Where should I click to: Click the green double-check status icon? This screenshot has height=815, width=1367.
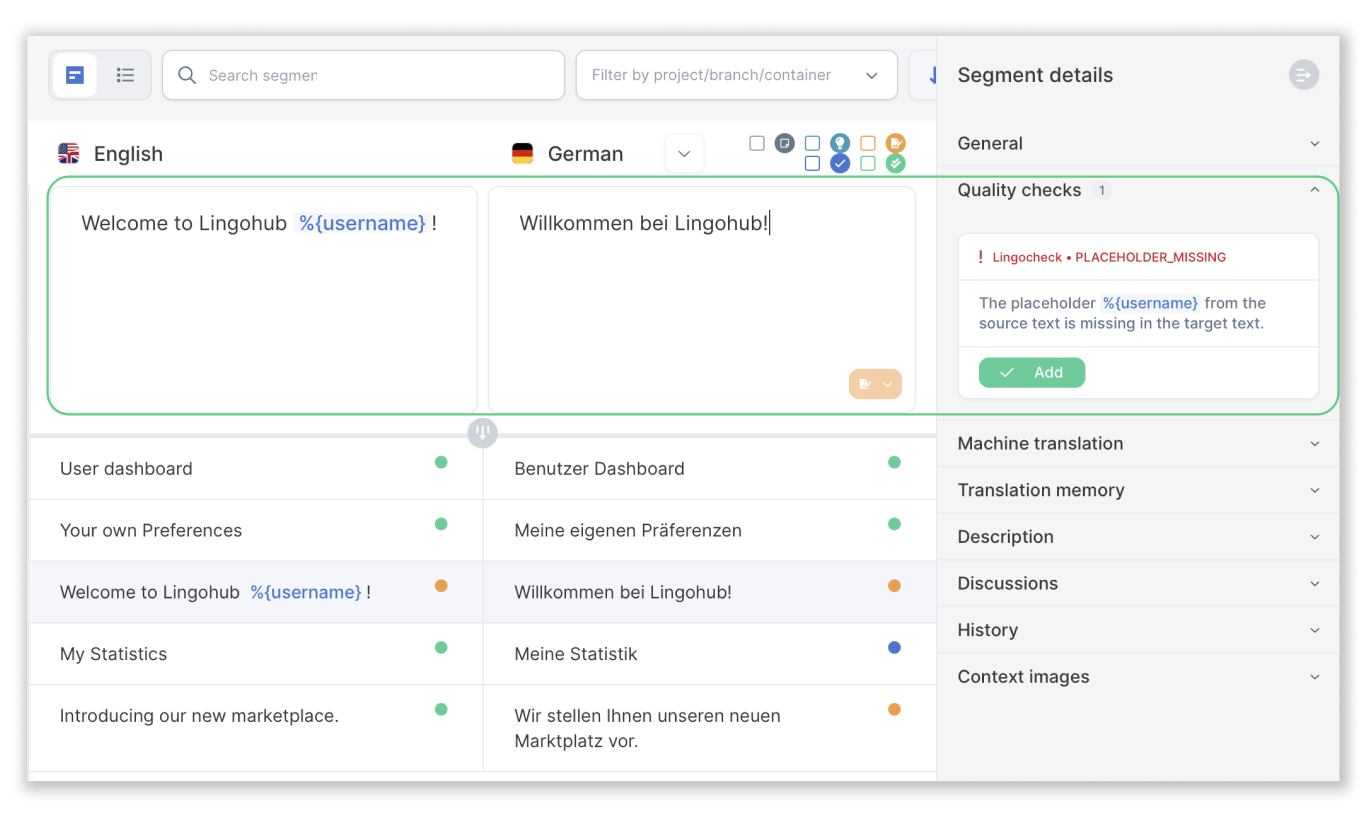pos(896,163)
